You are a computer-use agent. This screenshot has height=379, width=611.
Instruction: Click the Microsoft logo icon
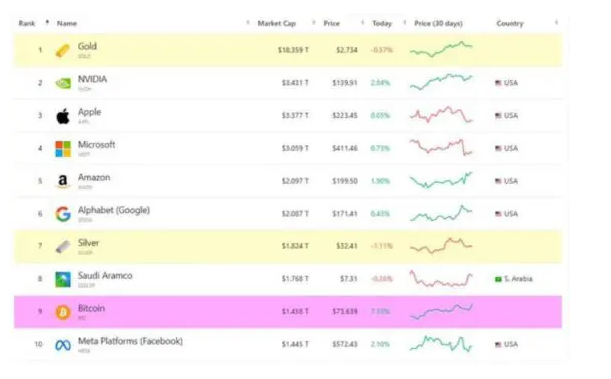click(x=63, y=149)
